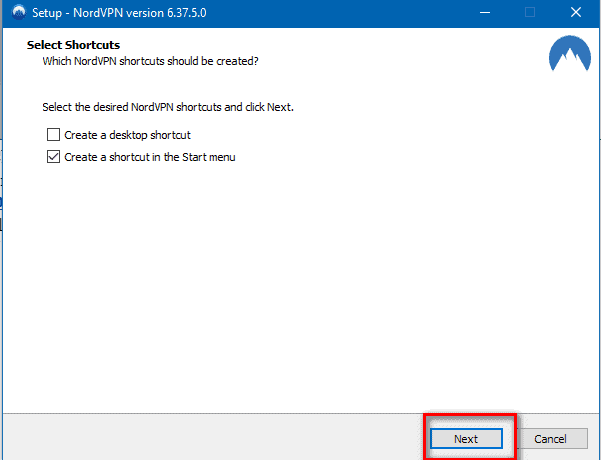Viewport: 601px width, 460px height.
Task: Click the Next button
Action: 466,439
